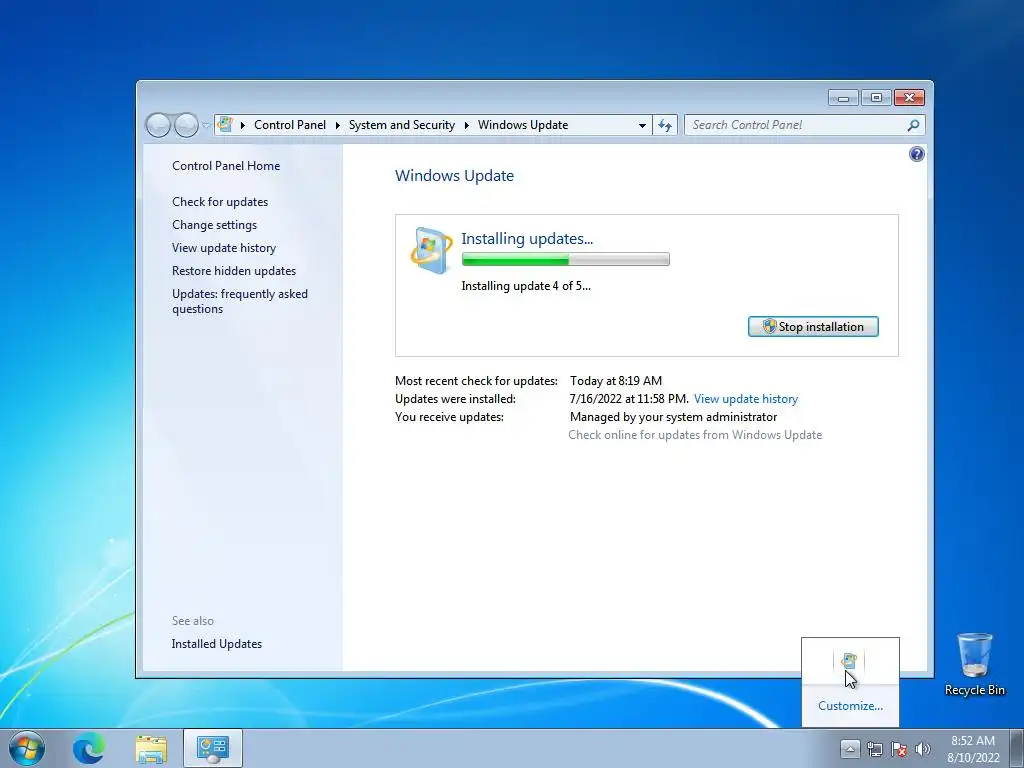Click the 'Installing update 4 of 5...' text

(526, 286)
